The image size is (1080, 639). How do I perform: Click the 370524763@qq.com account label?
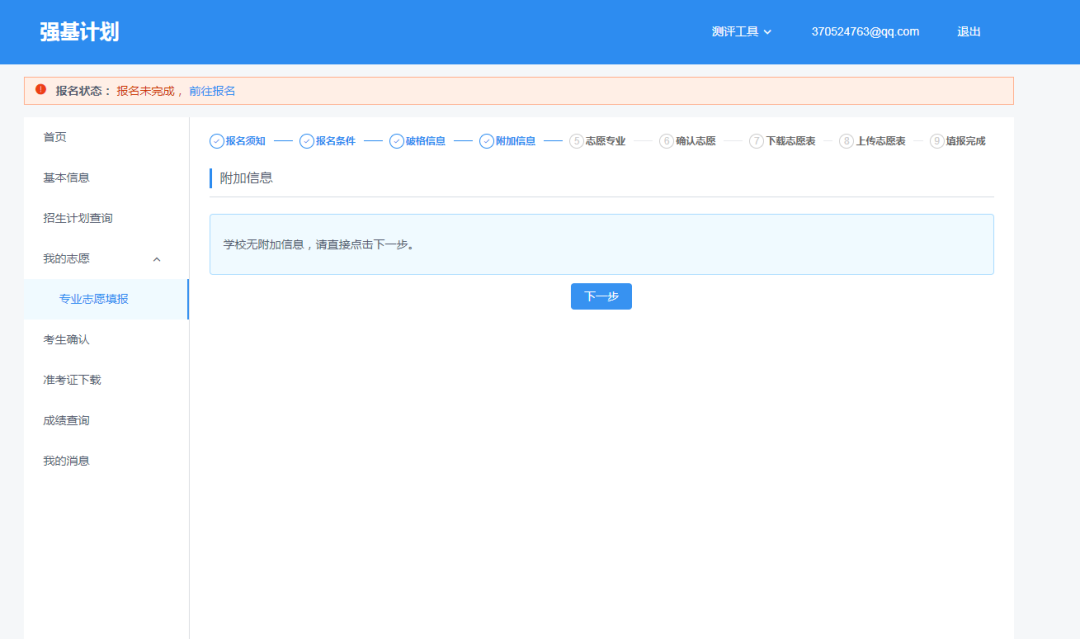[x=866, y=31]
